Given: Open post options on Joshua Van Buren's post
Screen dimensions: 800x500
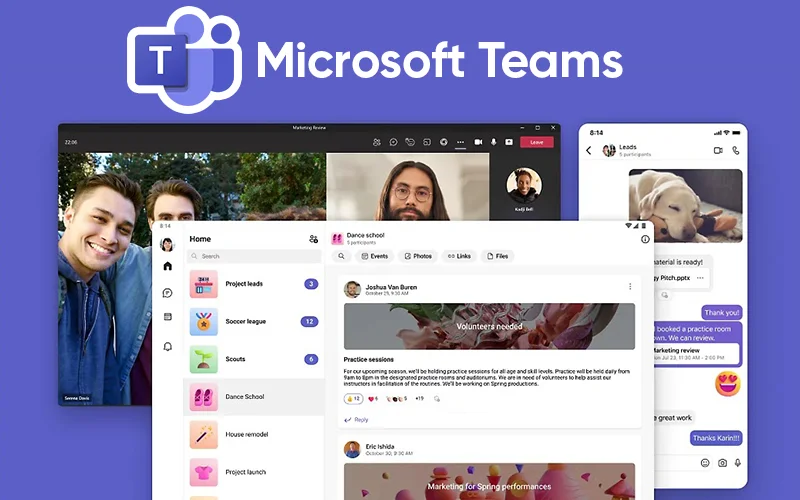Looking at the screenshot, I should [x=630, y=287].
